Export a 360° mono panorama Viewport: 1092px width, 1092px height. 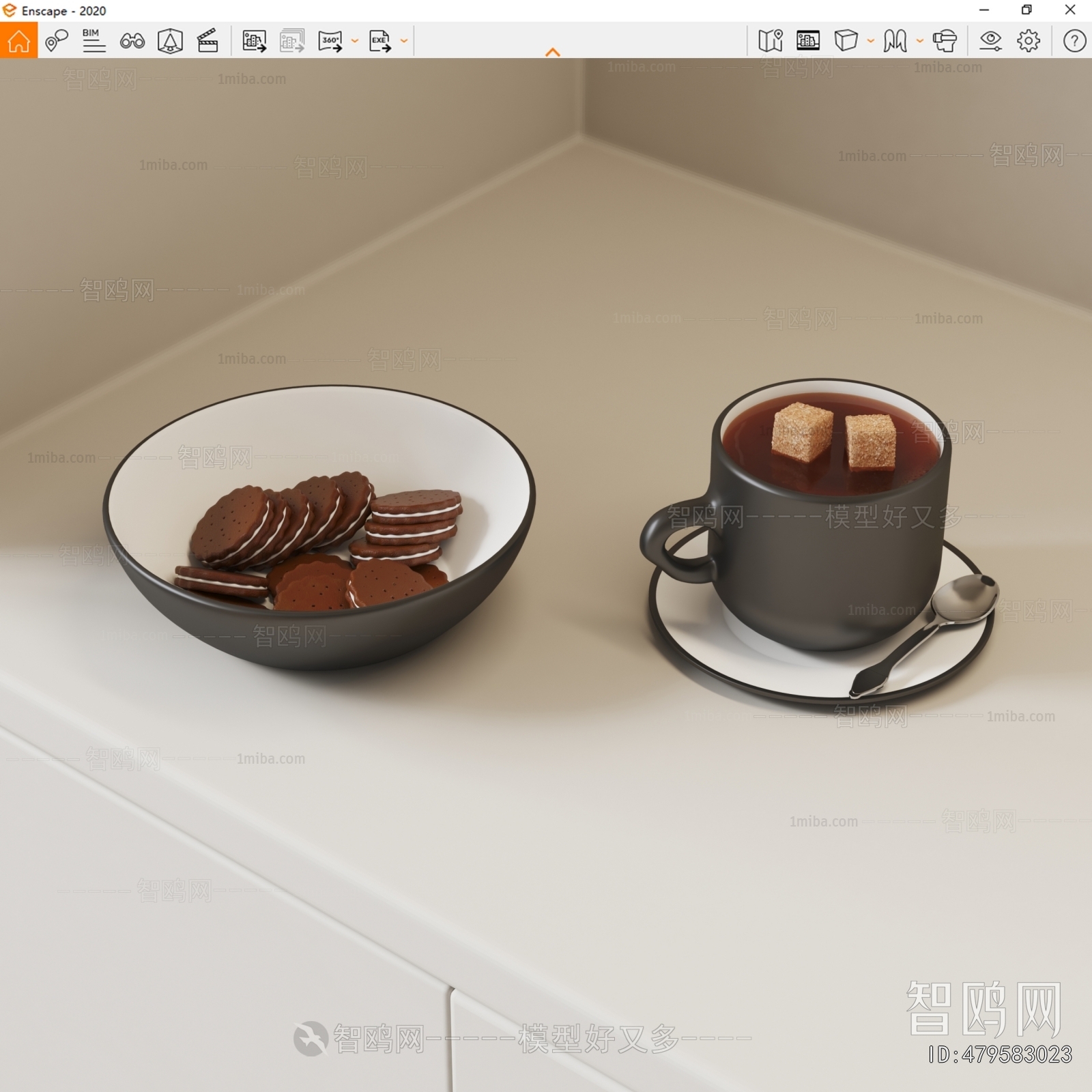[x=330, y=41]
